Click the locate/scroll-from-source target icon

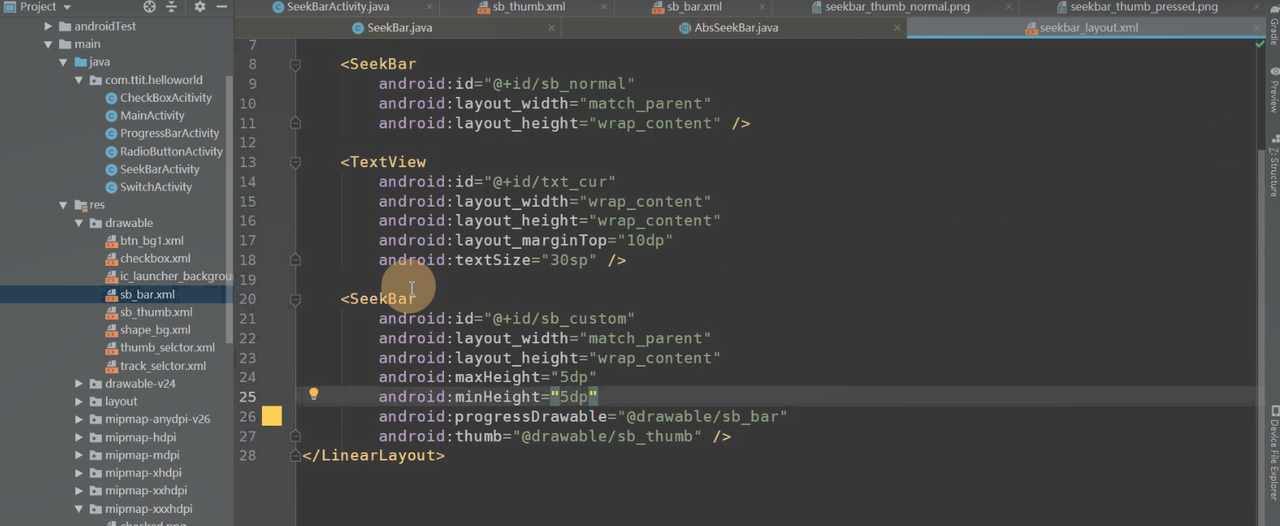[x=150, y=7]
